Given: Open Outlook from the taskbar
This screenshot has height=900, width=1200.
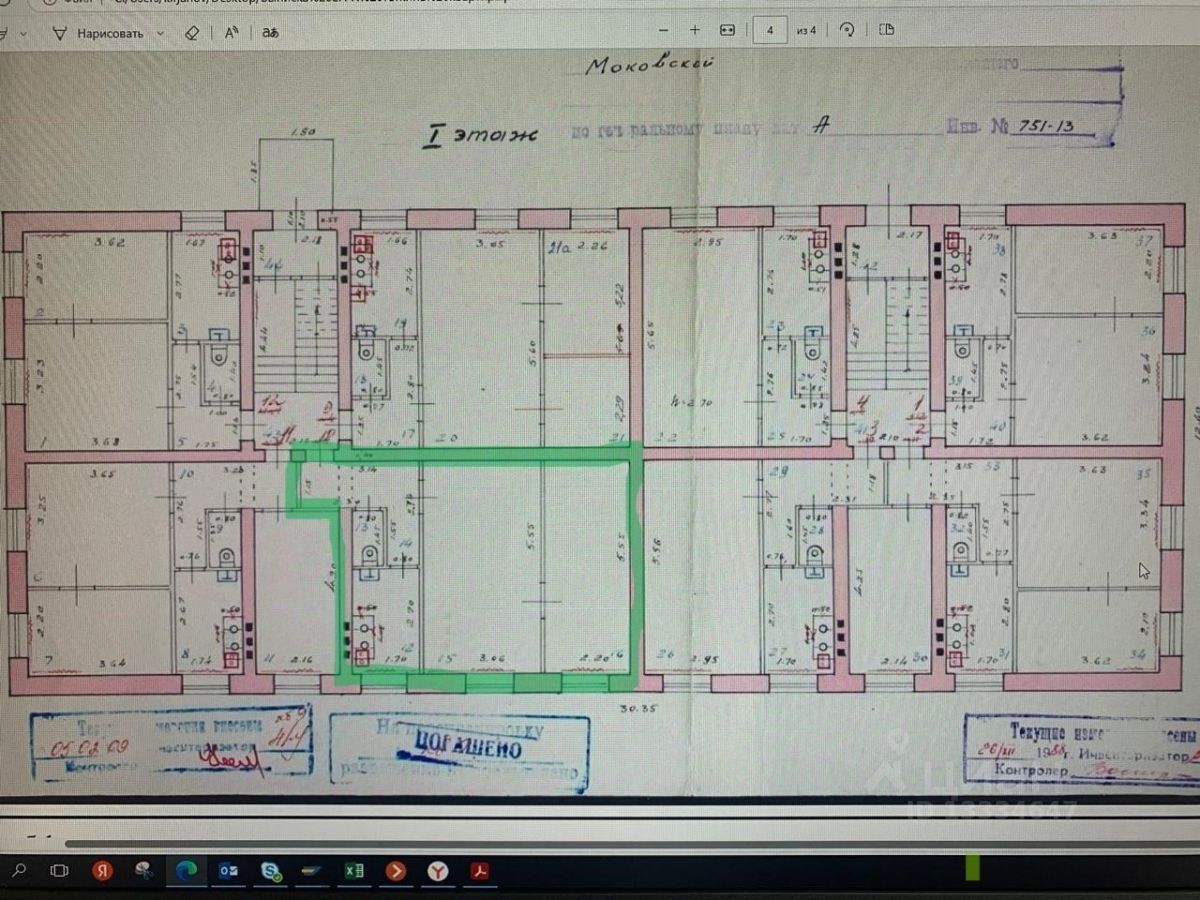Looking at the screenshot, I should [x=229, y=871].
